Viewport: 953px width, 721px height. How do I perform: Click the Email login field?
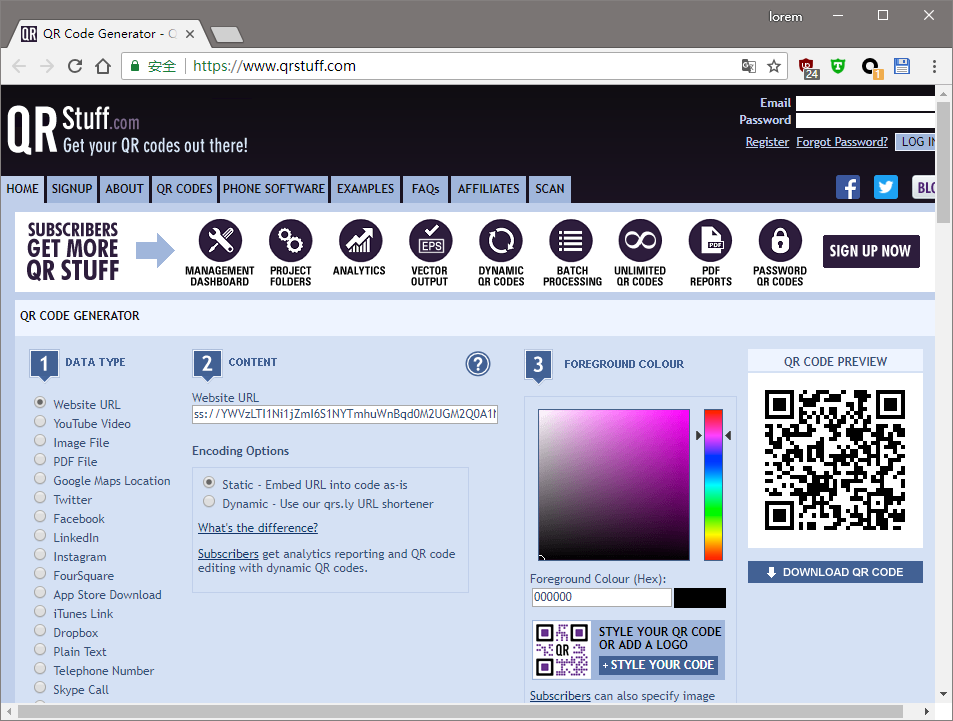(x=865, y=103)
